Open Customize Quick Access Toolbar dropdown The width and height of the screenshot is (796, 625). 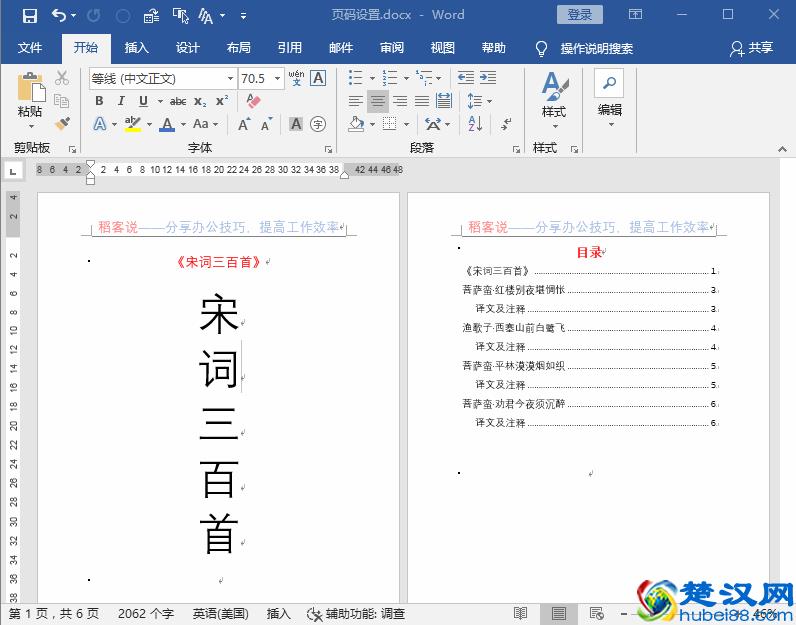(x=244, y=16)
